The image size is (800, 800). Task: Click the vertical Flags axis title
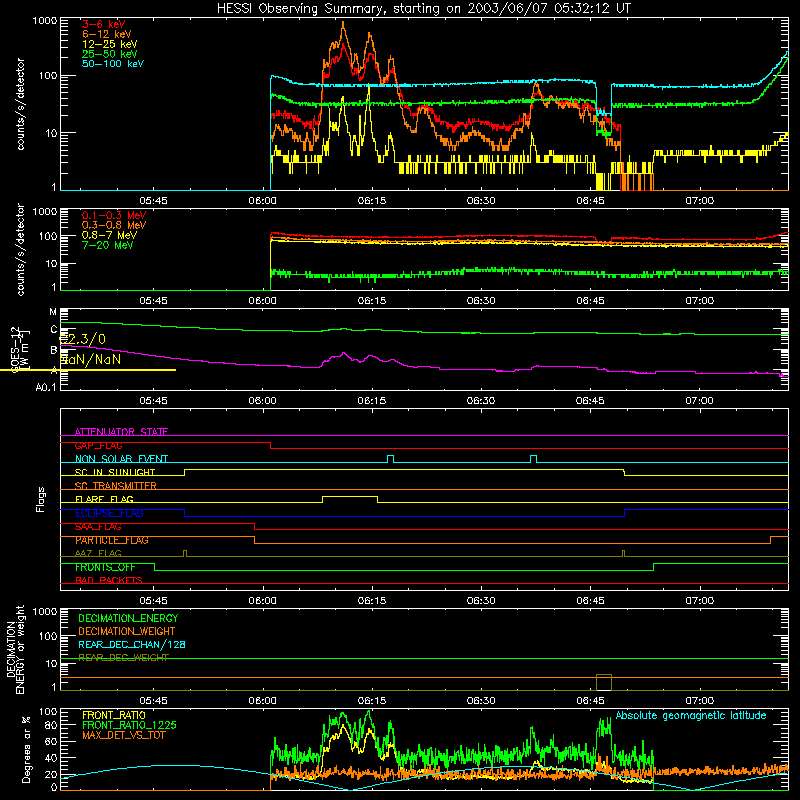tap(41, 499)
